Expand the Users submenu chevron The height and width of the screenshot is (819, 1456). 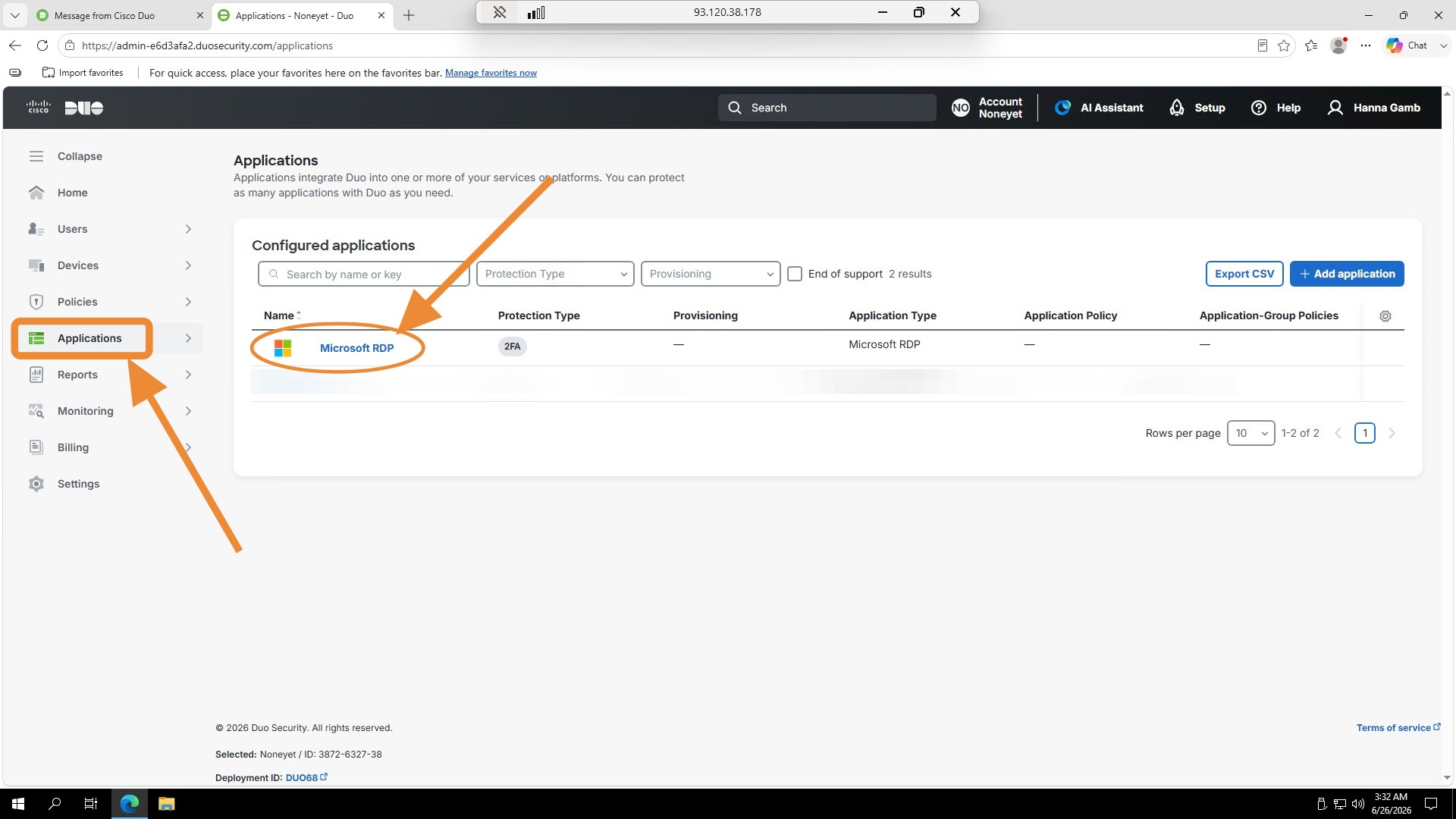coord(188,229)
